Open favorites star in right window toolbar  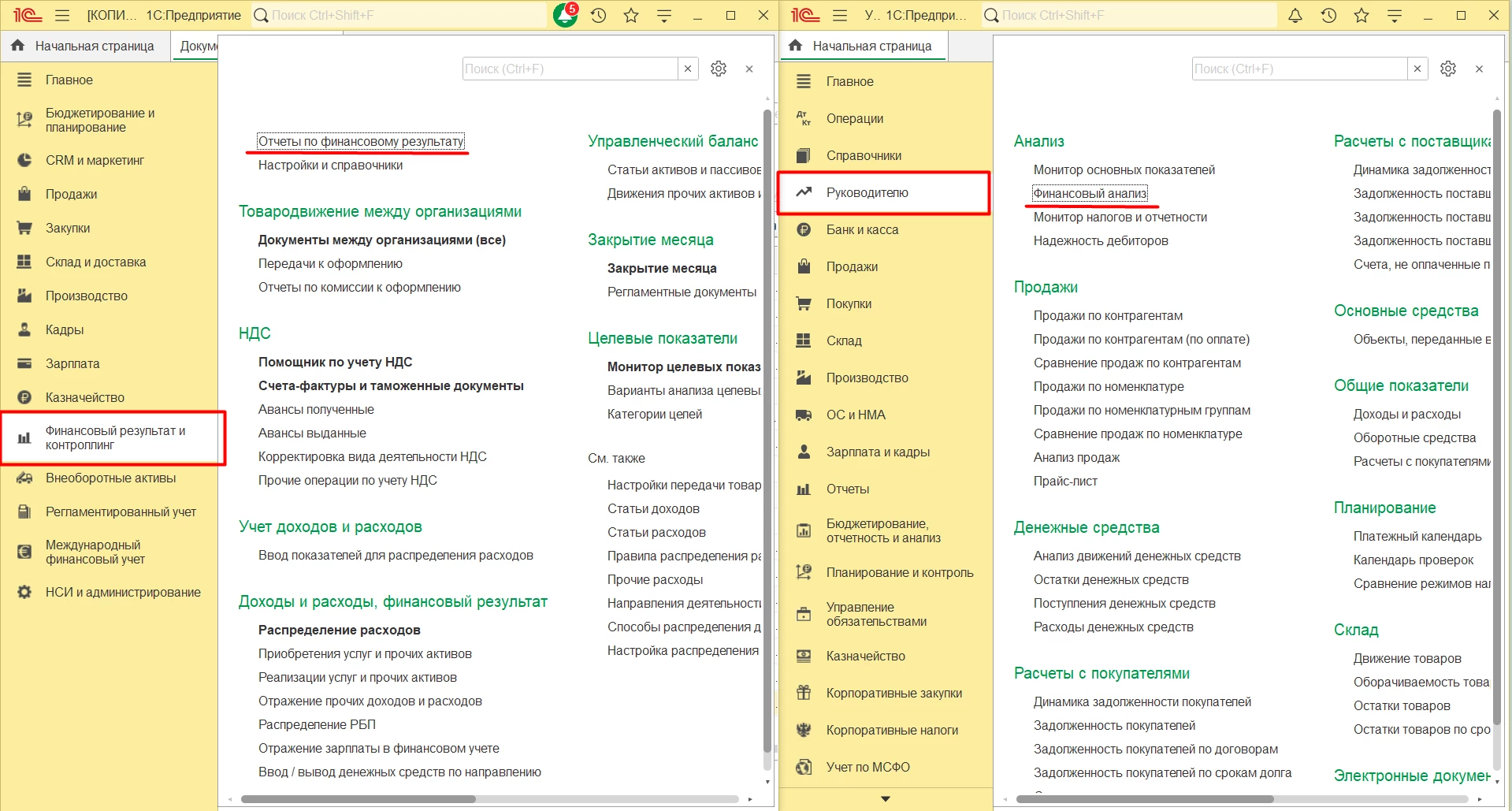(1362, 15)
